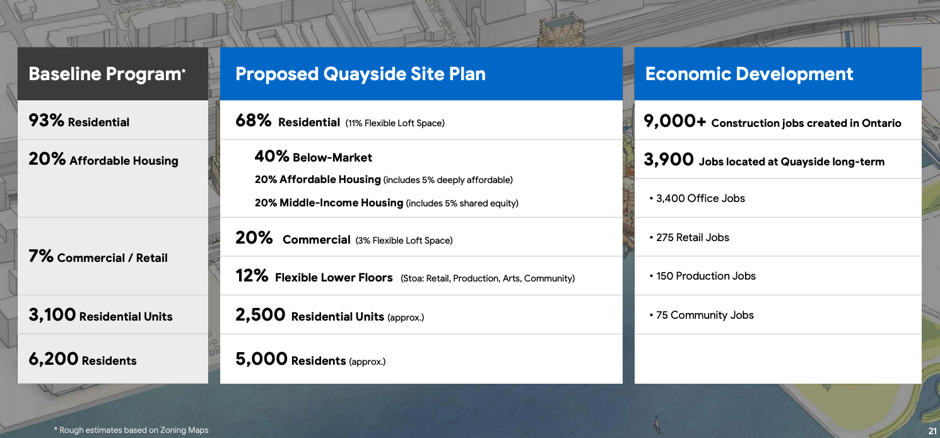Click '20% Affordable Housing' in Baseline Program
940x438 pixels.
click(103, 159)
